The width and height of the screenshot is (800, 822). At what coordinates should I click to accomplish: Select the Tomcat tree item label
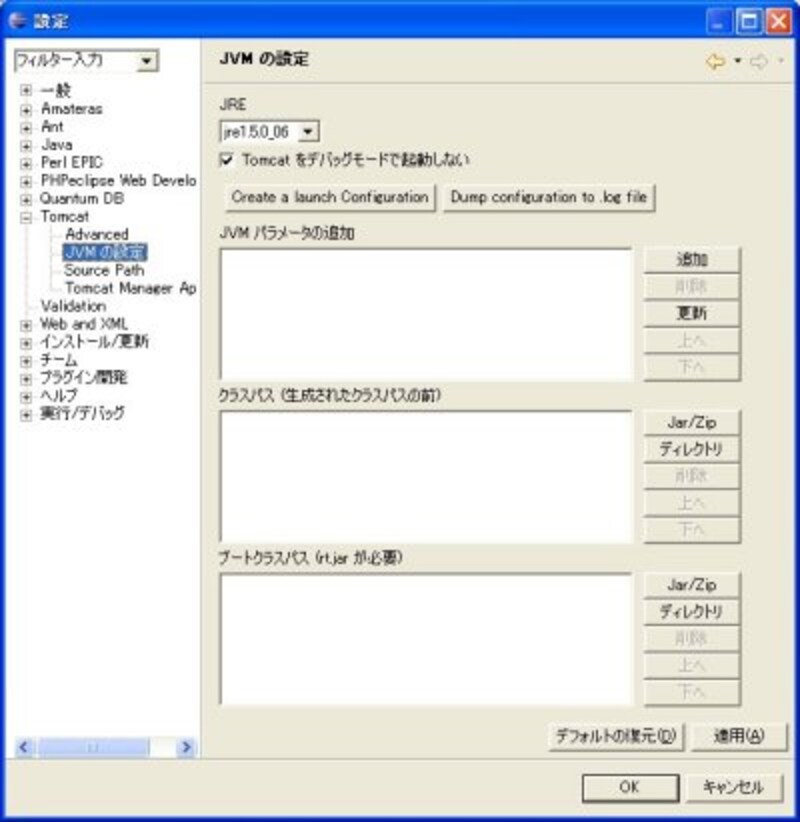[64, 216]
